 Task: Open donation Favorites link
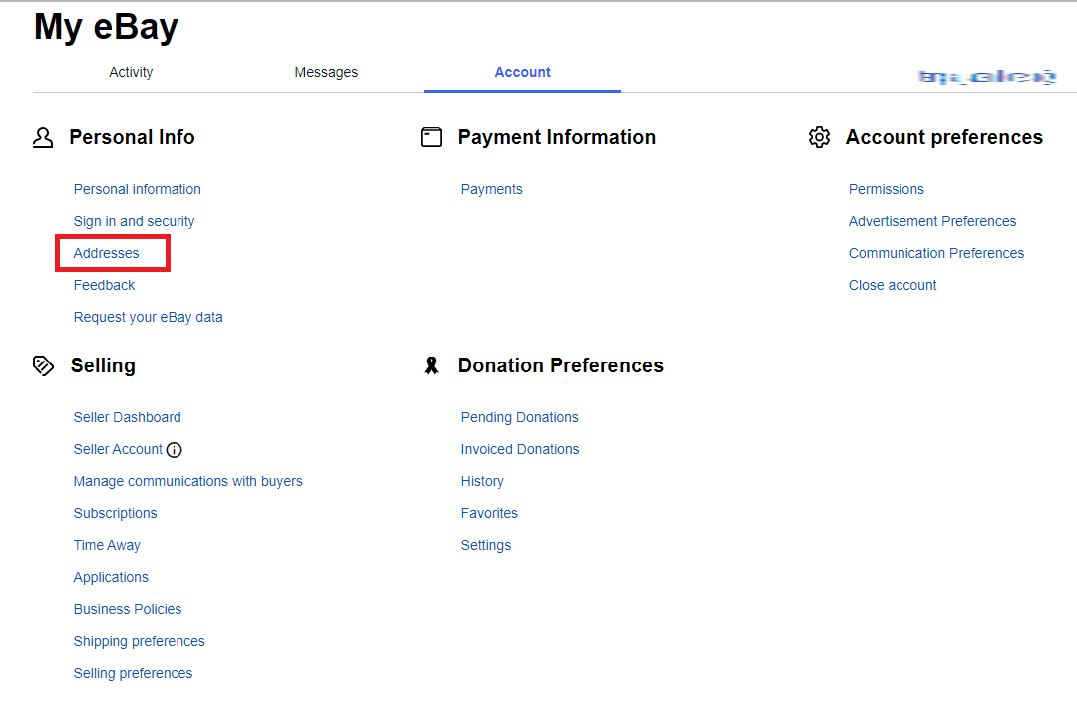pyautogui.click(x=489, y=513)
